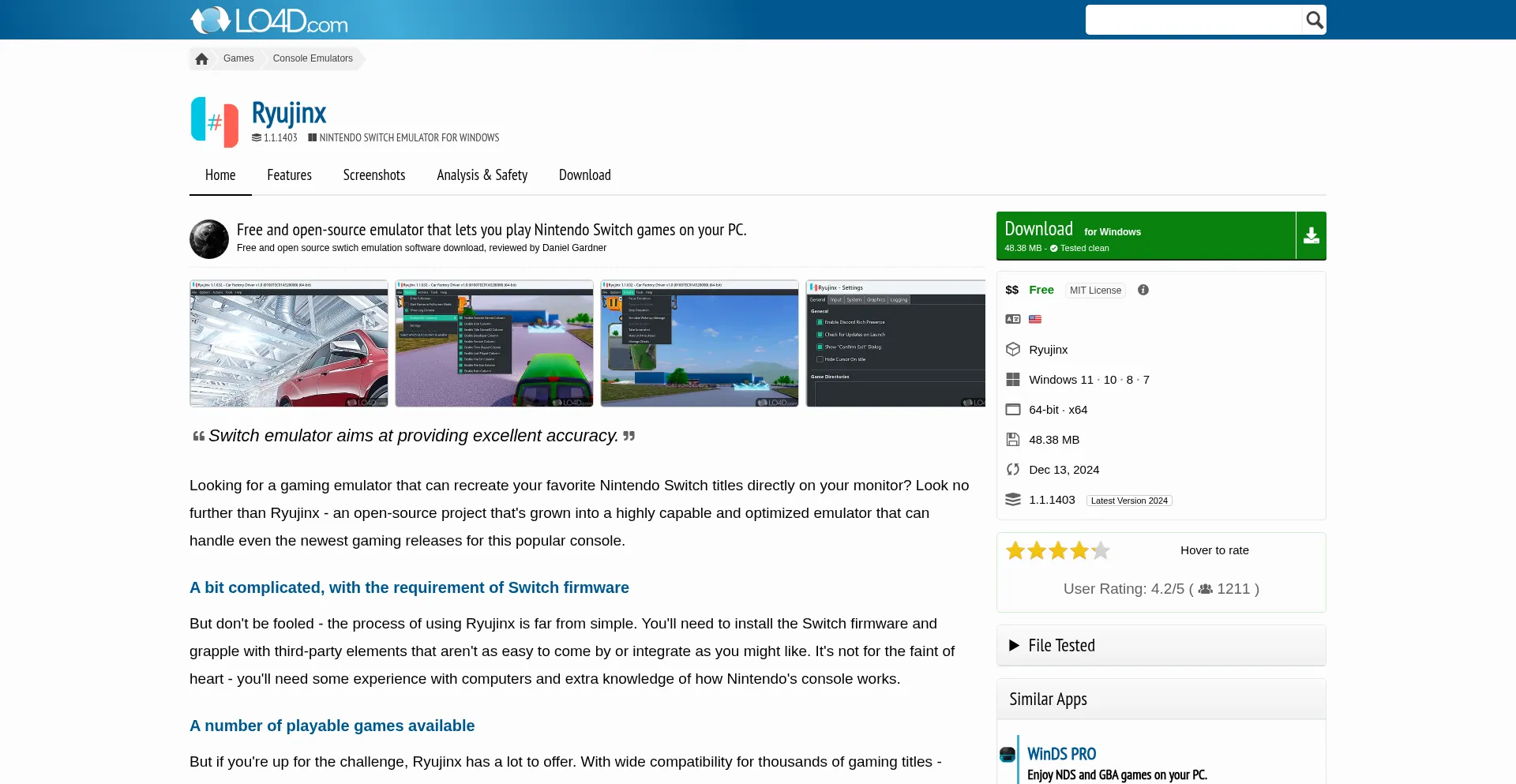This screenshot has height=784, width=1516.
Task: Open the Screenshots tab
Action: pos(373,175)
